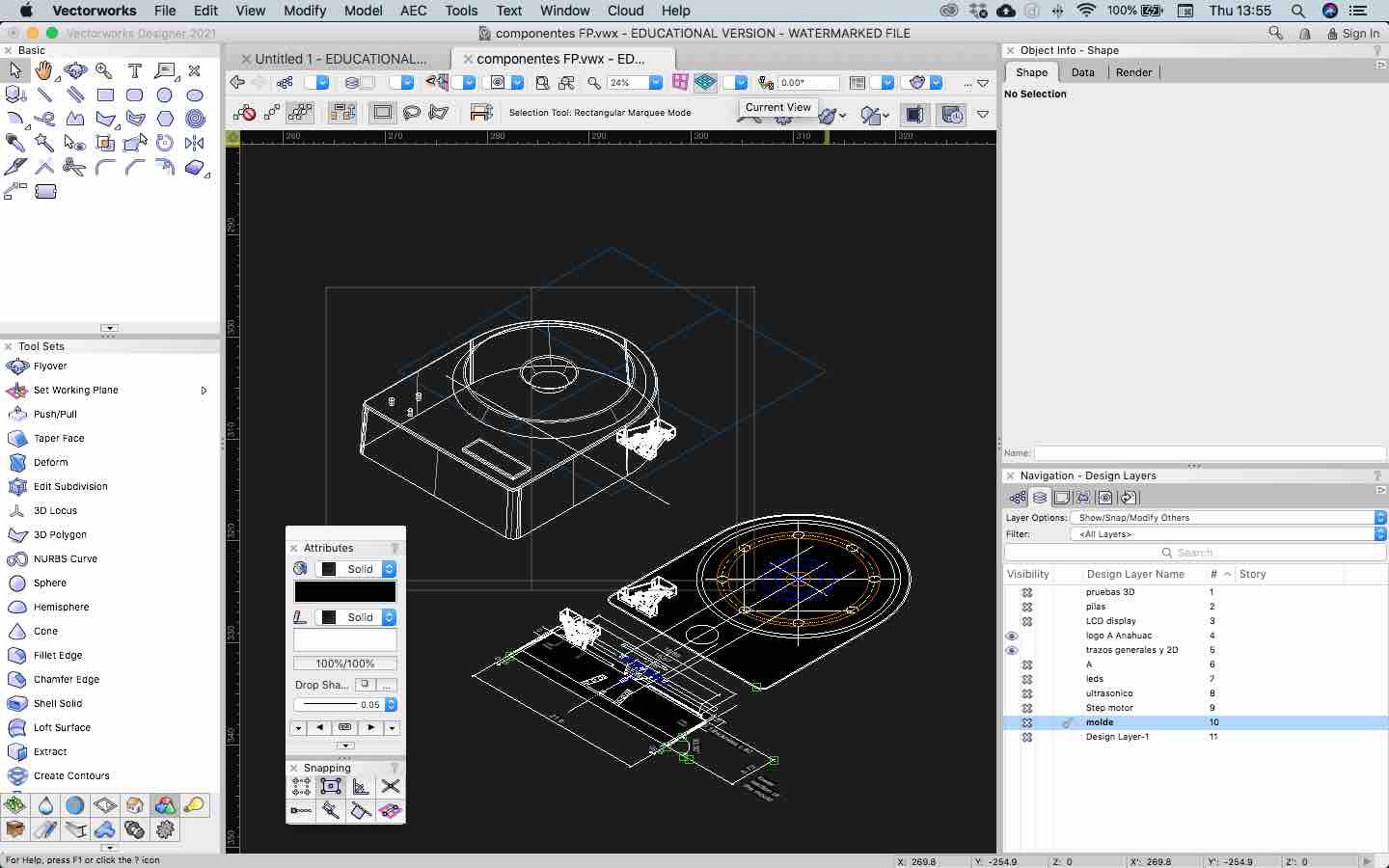Select the Spiral tool

195,119
